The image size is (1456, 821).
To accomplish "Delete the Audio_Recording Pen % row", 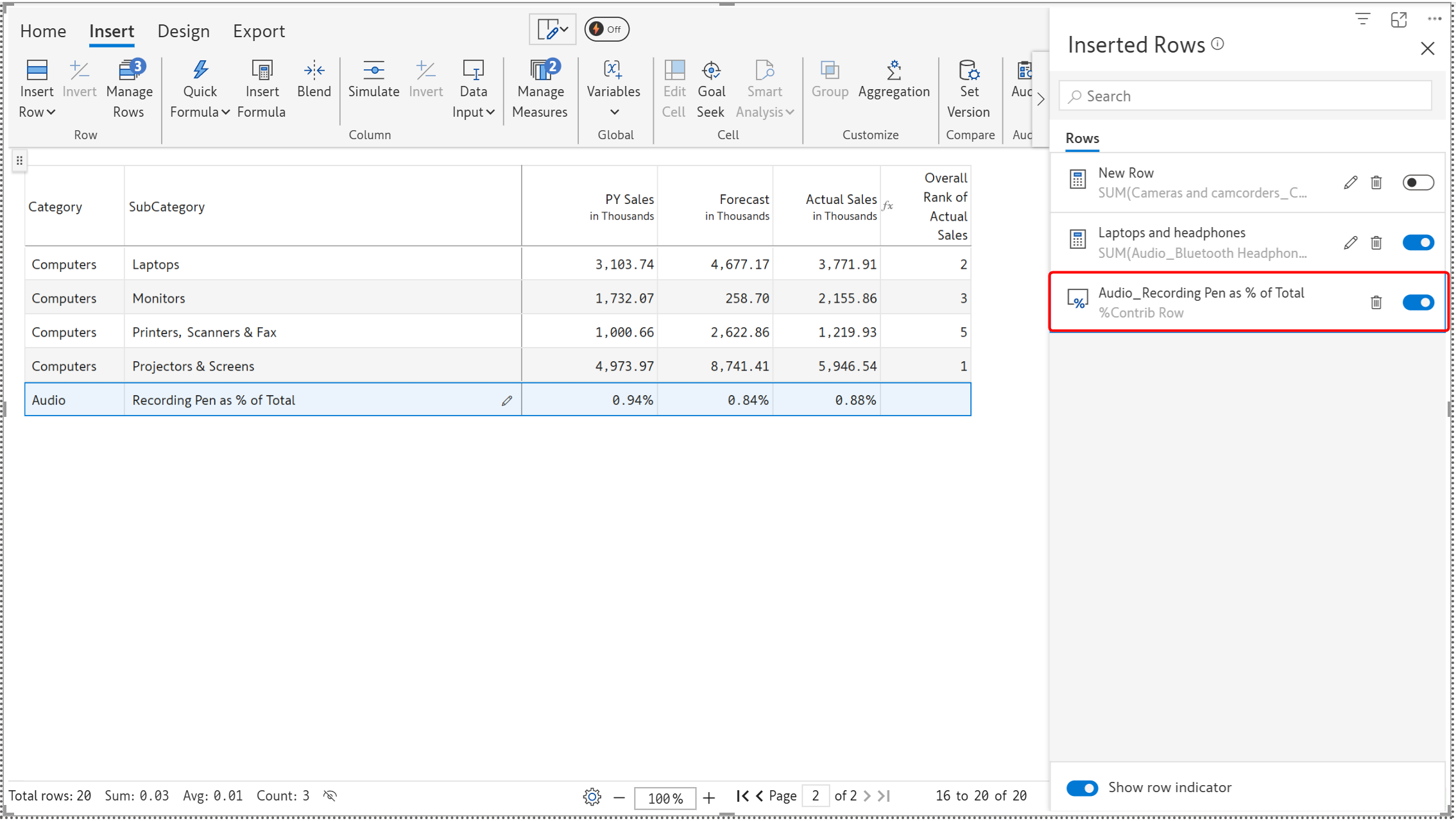I will pos(1376,302).
